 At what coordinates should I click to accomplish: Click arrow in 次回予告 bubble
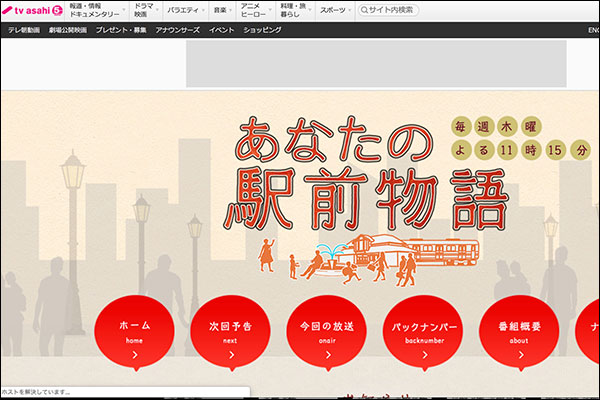(230, 353)
